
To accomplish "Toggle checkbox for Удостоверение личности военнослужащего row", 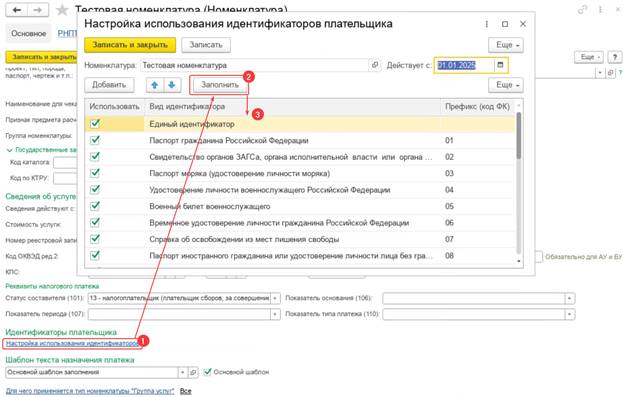I will point(95,190).
